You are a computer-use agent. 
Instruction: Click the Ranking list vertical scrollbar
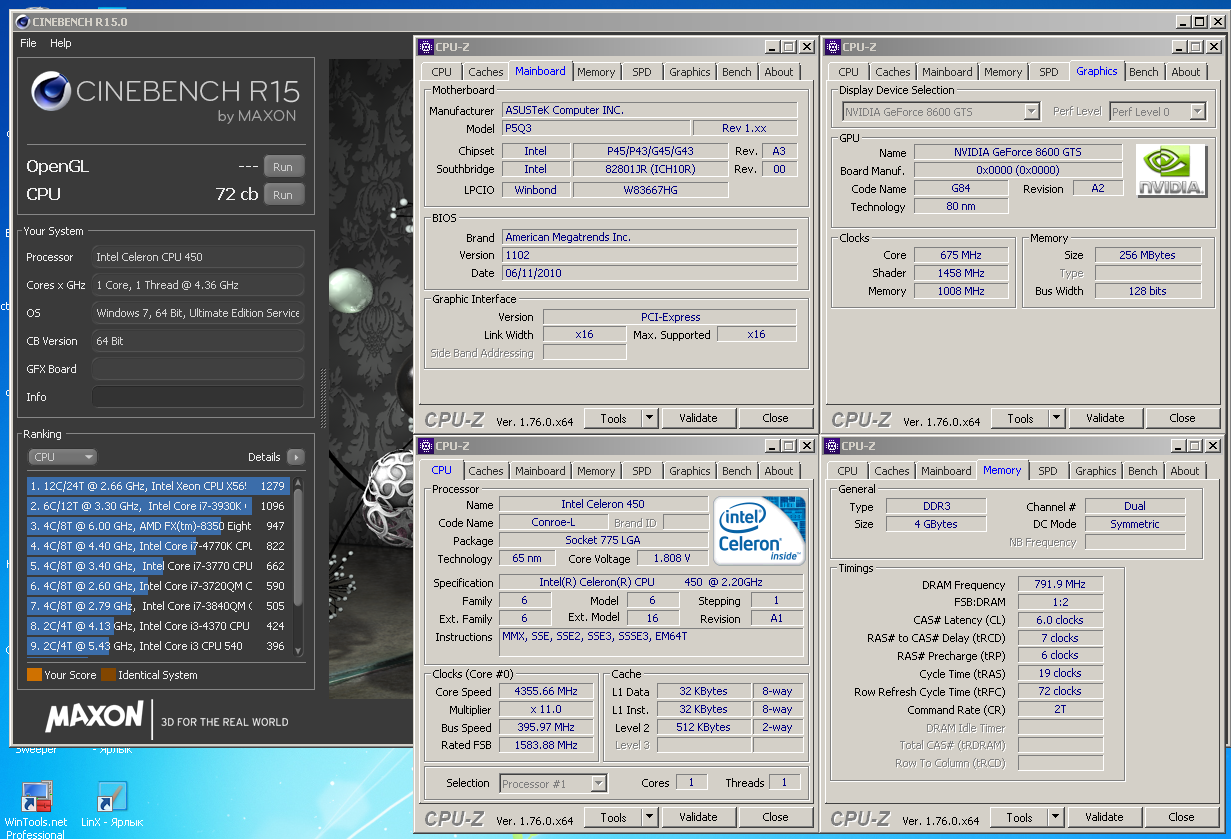pyautogui.click(x=296, y=567)
